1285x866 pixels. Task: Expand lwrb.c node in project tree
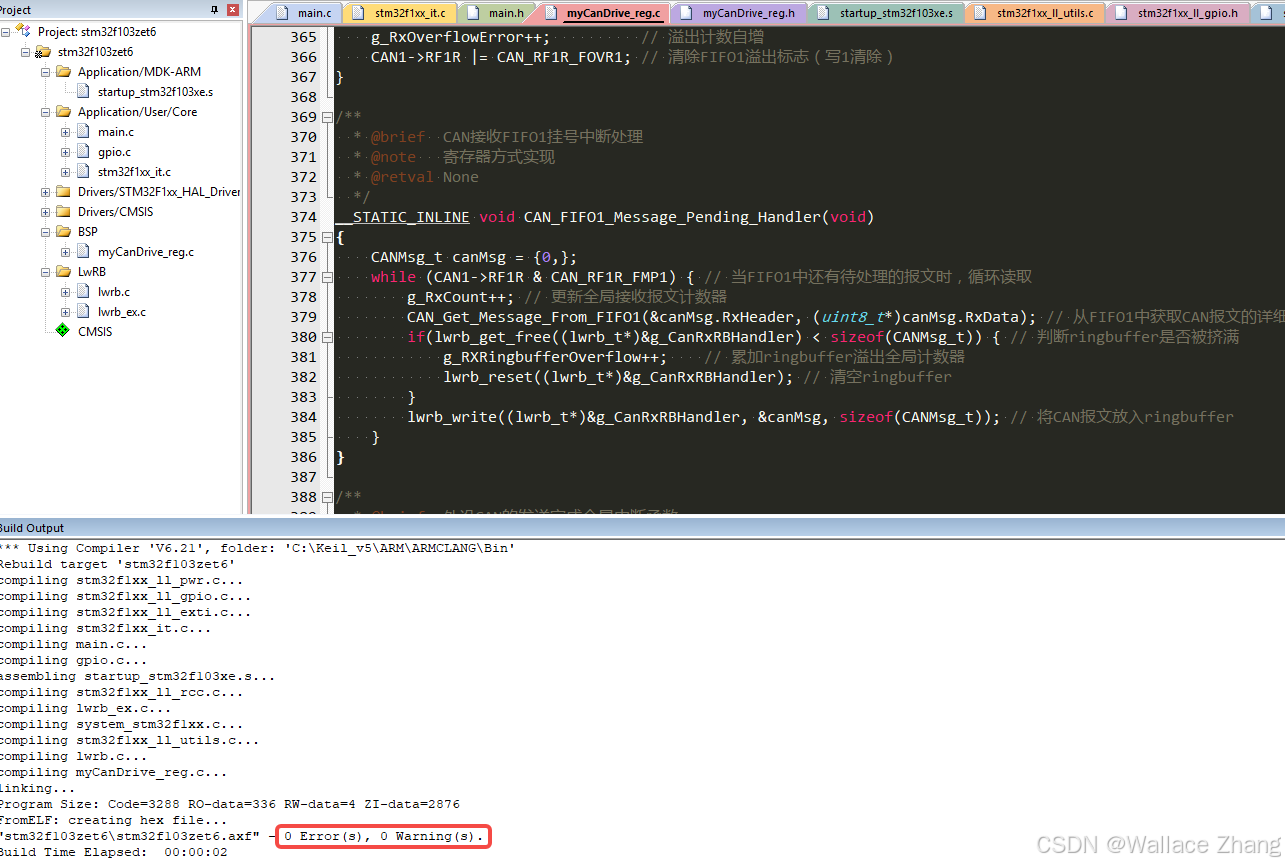(x=66, y=292)
